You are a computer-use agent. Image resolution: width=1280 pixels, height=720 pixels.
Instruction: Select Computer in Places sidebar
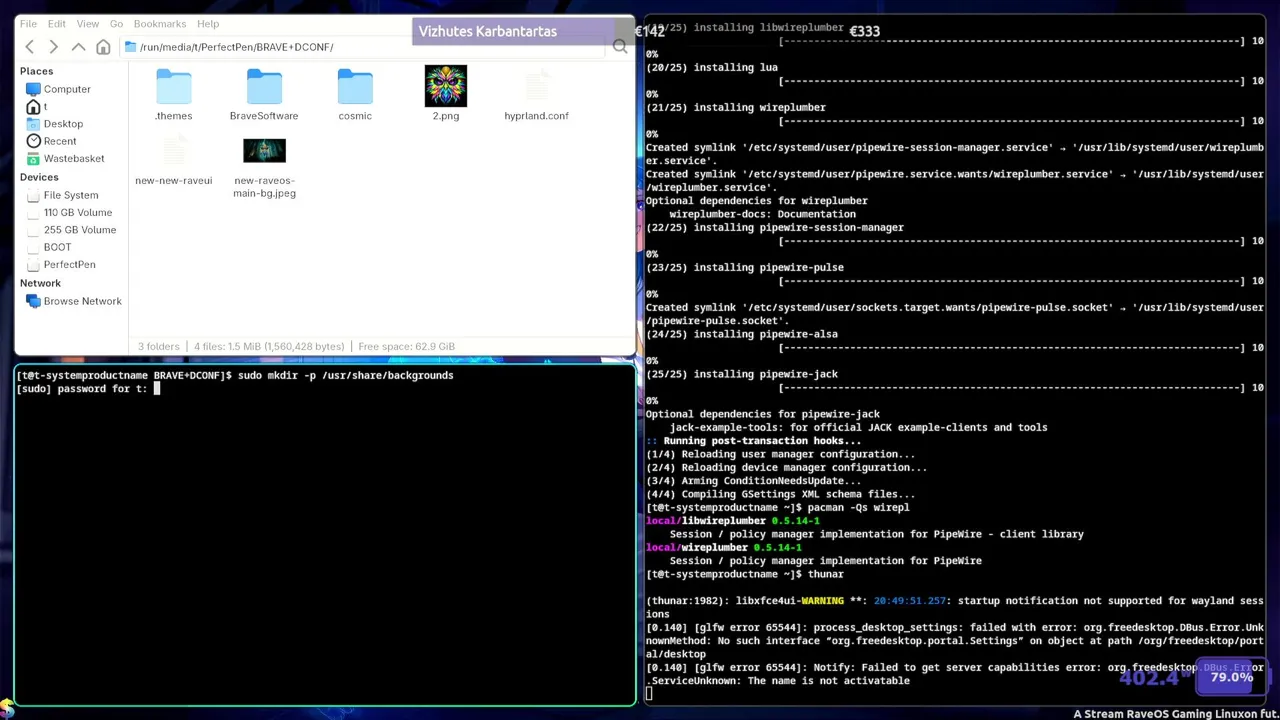coord(67,89)
